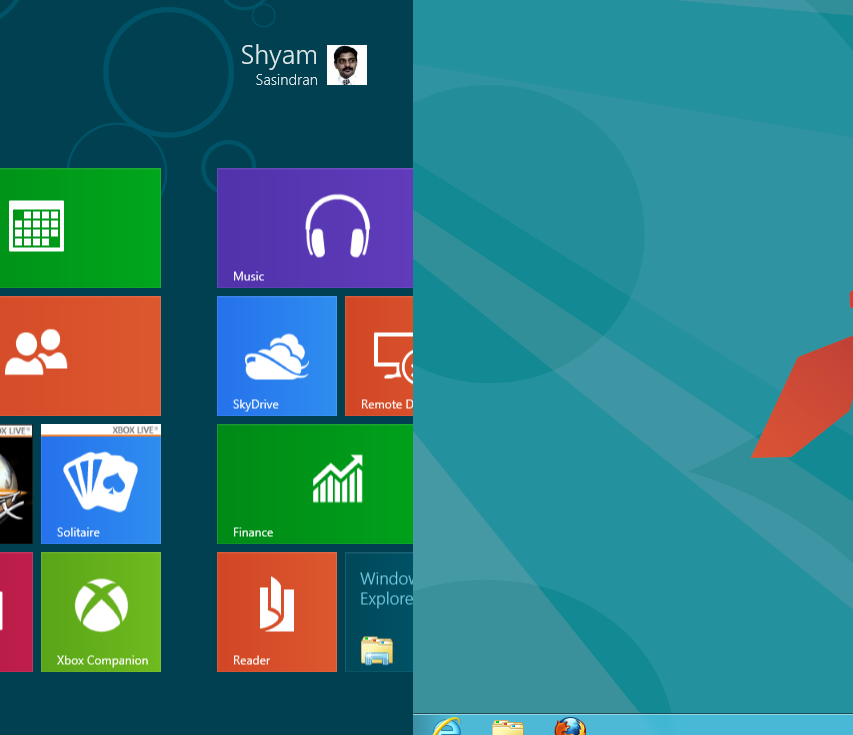Open the SkyDrive tile
This screenshot has height=735, width=853.
click(x=277, y=356)
